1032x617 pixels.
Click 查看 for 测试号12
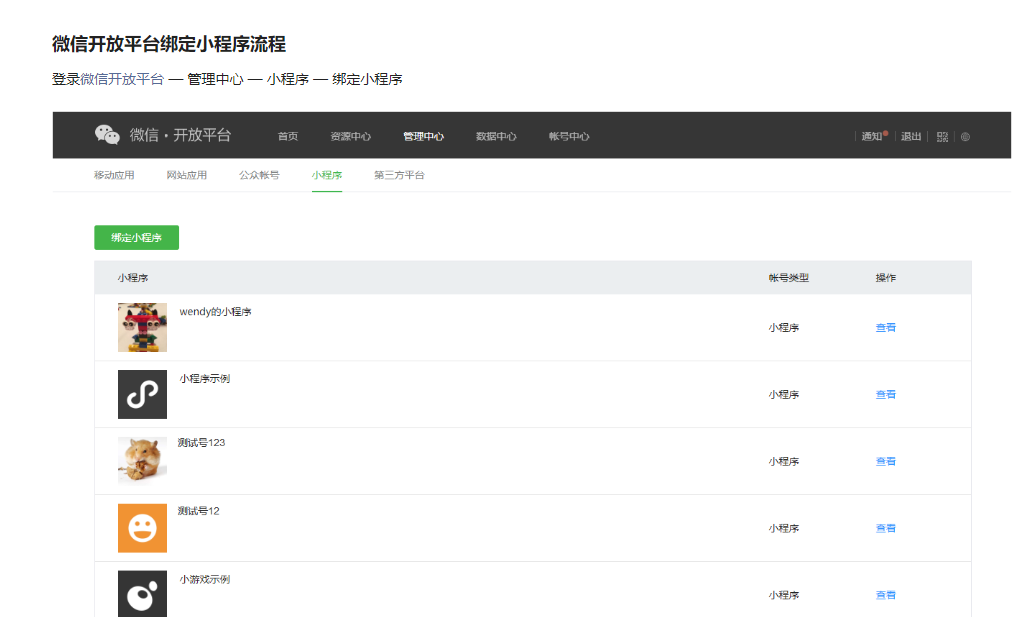[885, 528]
